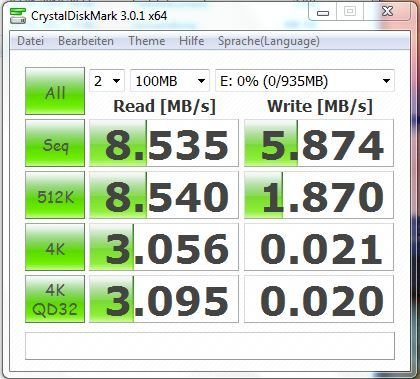This screenshot has height=379, width=420.
Task: Click the empty comment field at bottom
Action: (x=210, y=346)
